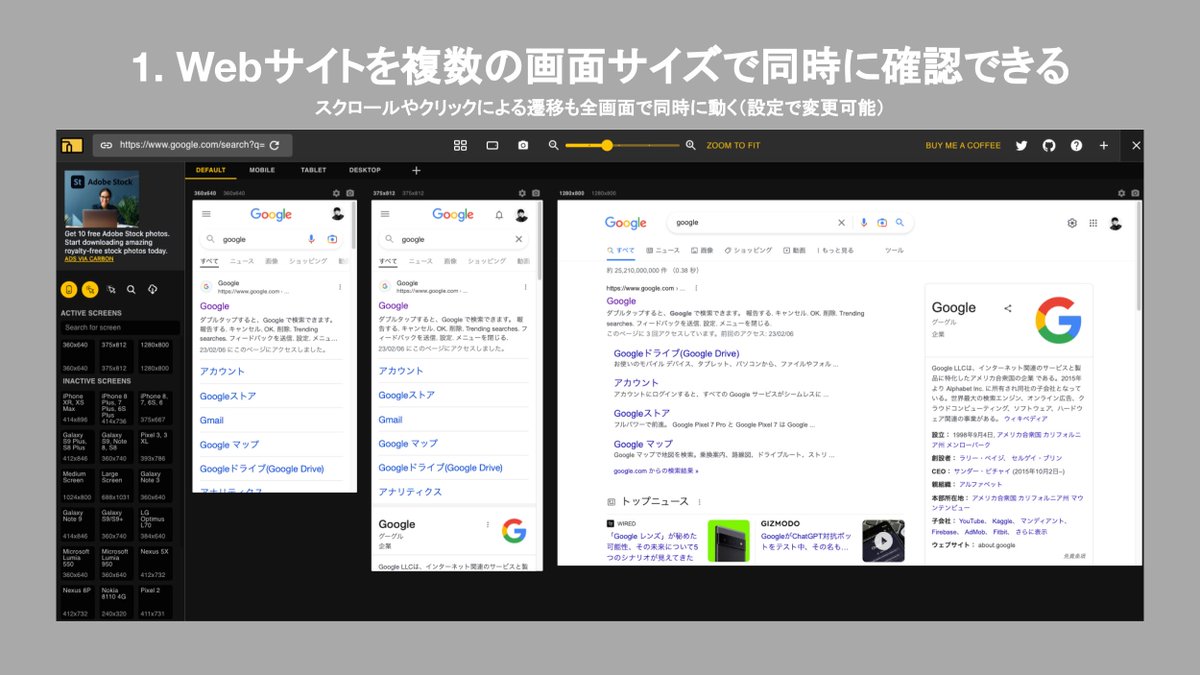Image resolution: width=1200 pixels, height=675 pixels.
Task: Click the magnifier icon in the sidebar tool row
Action: (x=131, y=289)
